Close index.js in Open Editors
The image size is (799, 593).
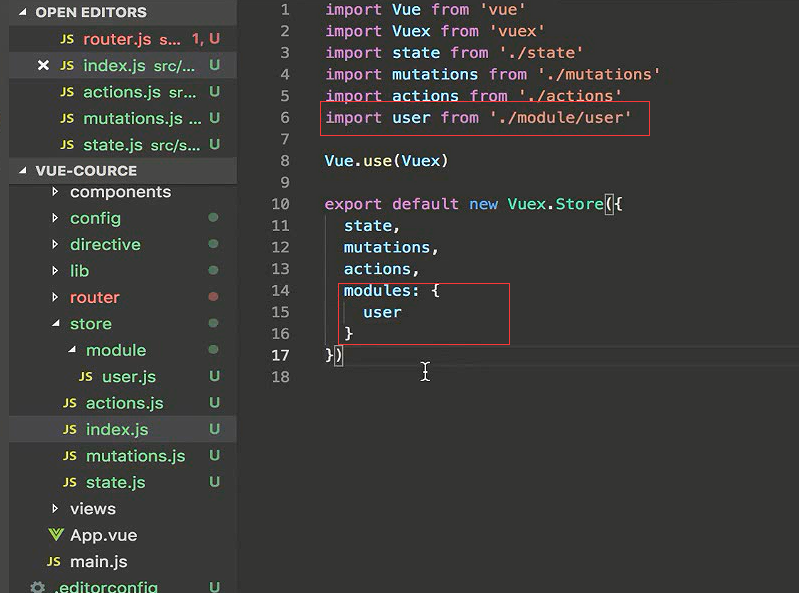[x=43, y=66]
